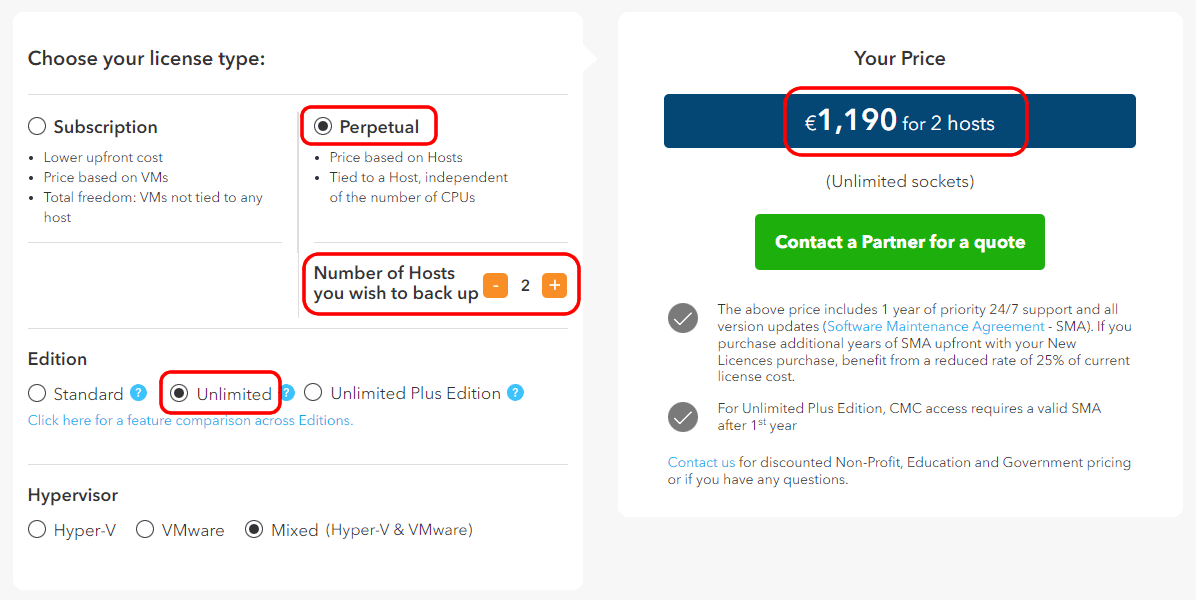The image size is (1196, 600).
Task: Choose the Standard edition option
Action: coord(37,393)
